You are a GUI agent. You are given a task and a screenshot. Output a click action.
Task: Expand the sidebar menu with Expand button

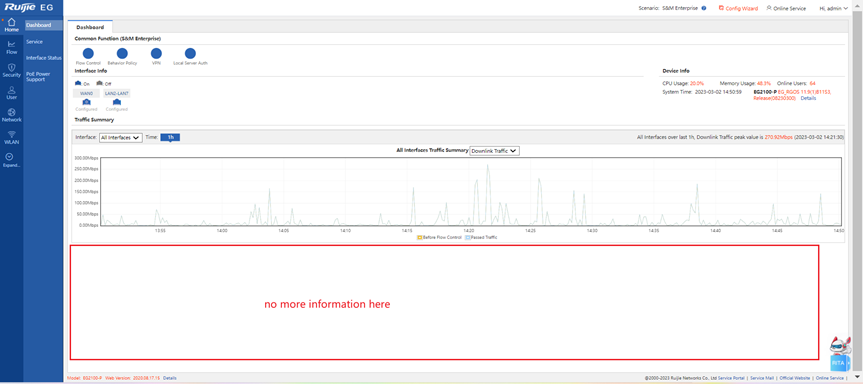(12, 160)
